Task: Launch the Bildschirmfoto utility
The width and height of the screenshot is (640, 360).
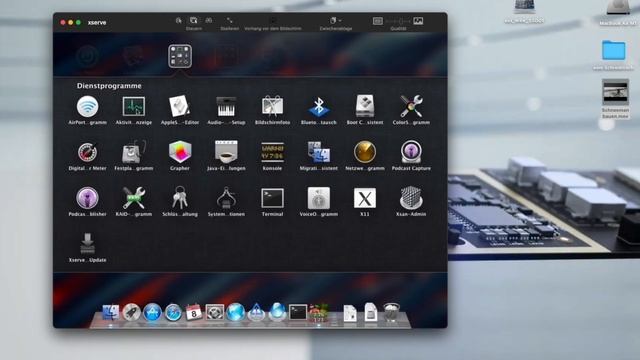Action: (x=272, y=107)
